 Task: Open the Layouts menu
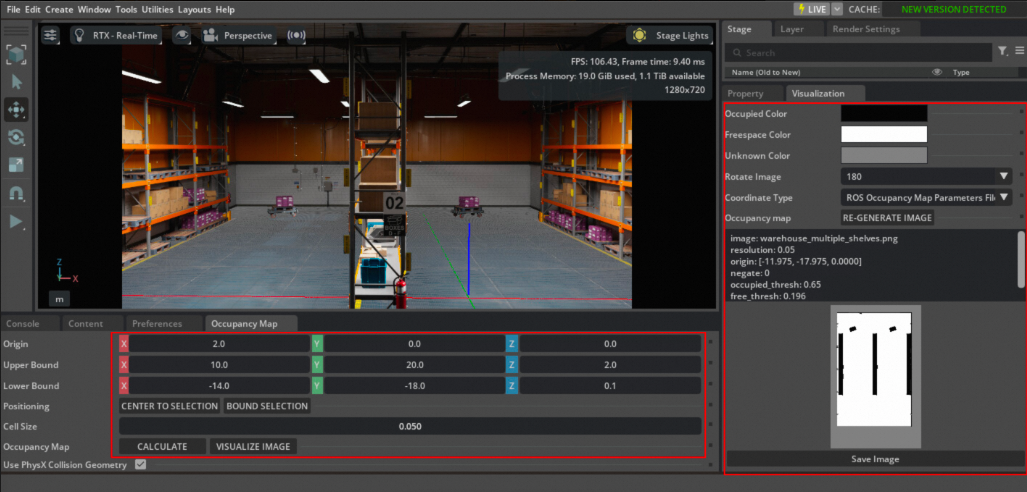[195, 9]
